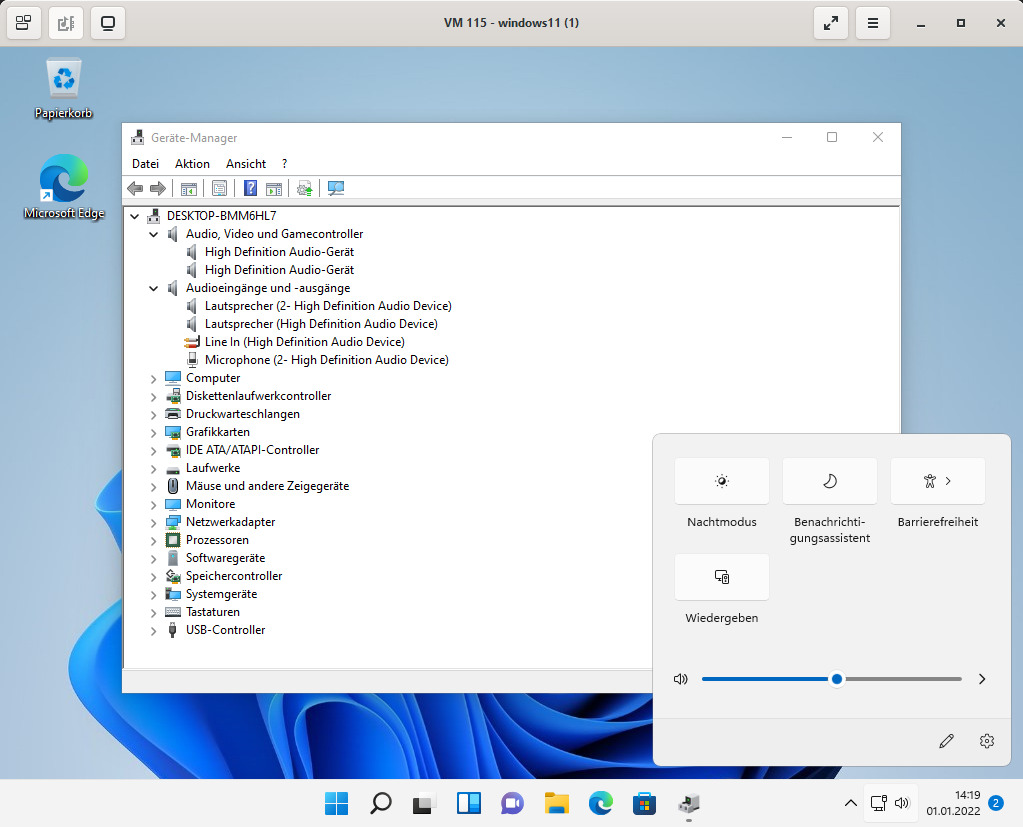Click the Back arrow in Geräte-Manager toolbar

pos(135,189)
